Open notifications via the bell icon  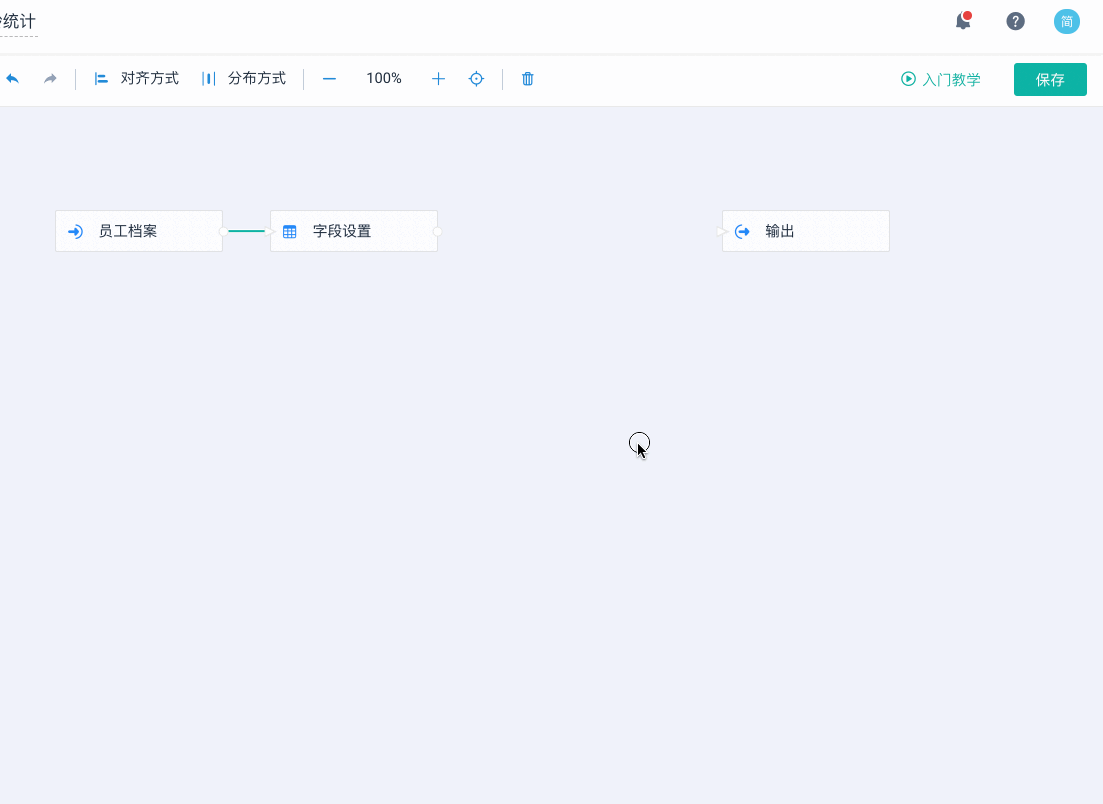click(x=963, y=21)
